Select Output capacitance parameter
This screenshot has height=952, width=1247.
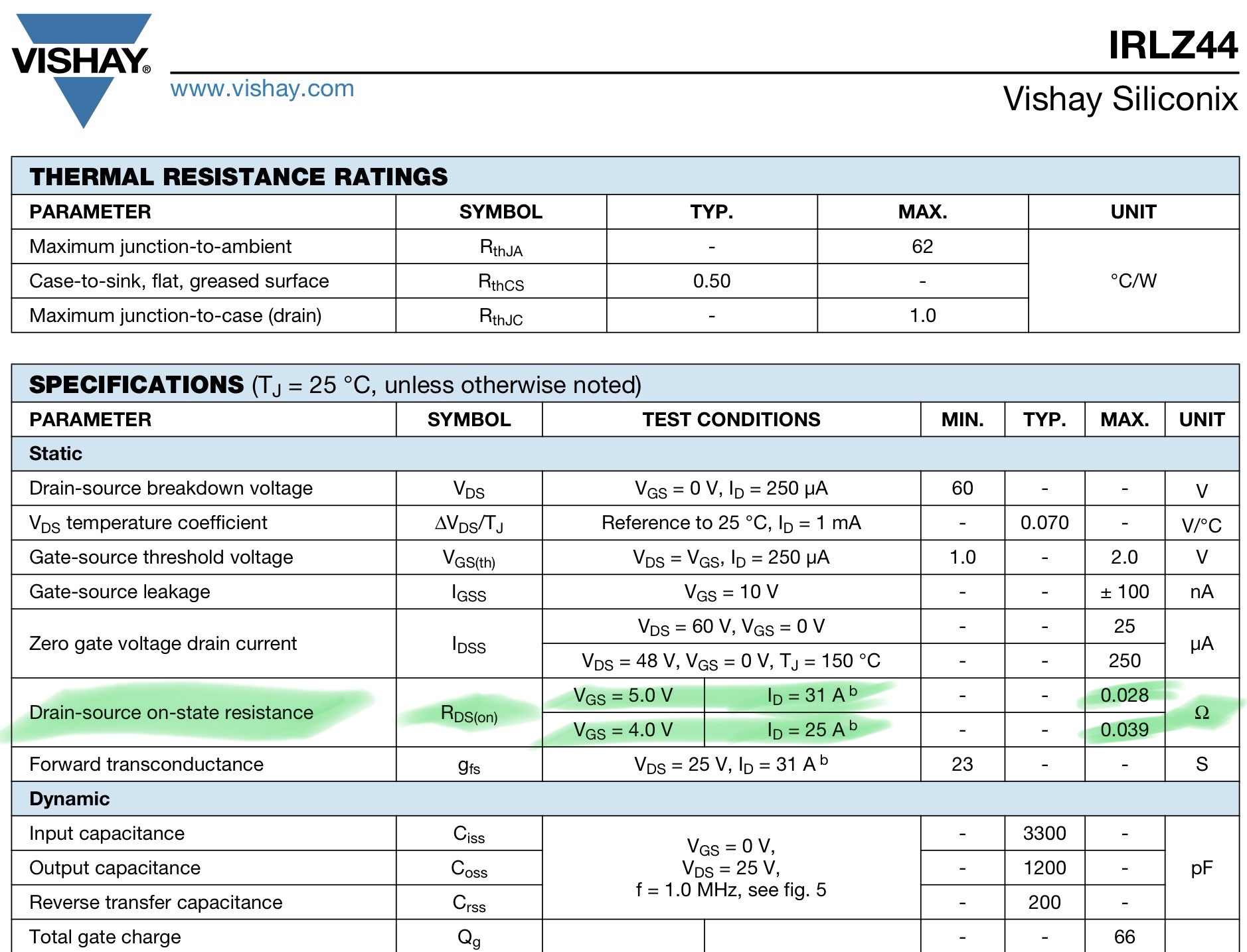point(115,868)
